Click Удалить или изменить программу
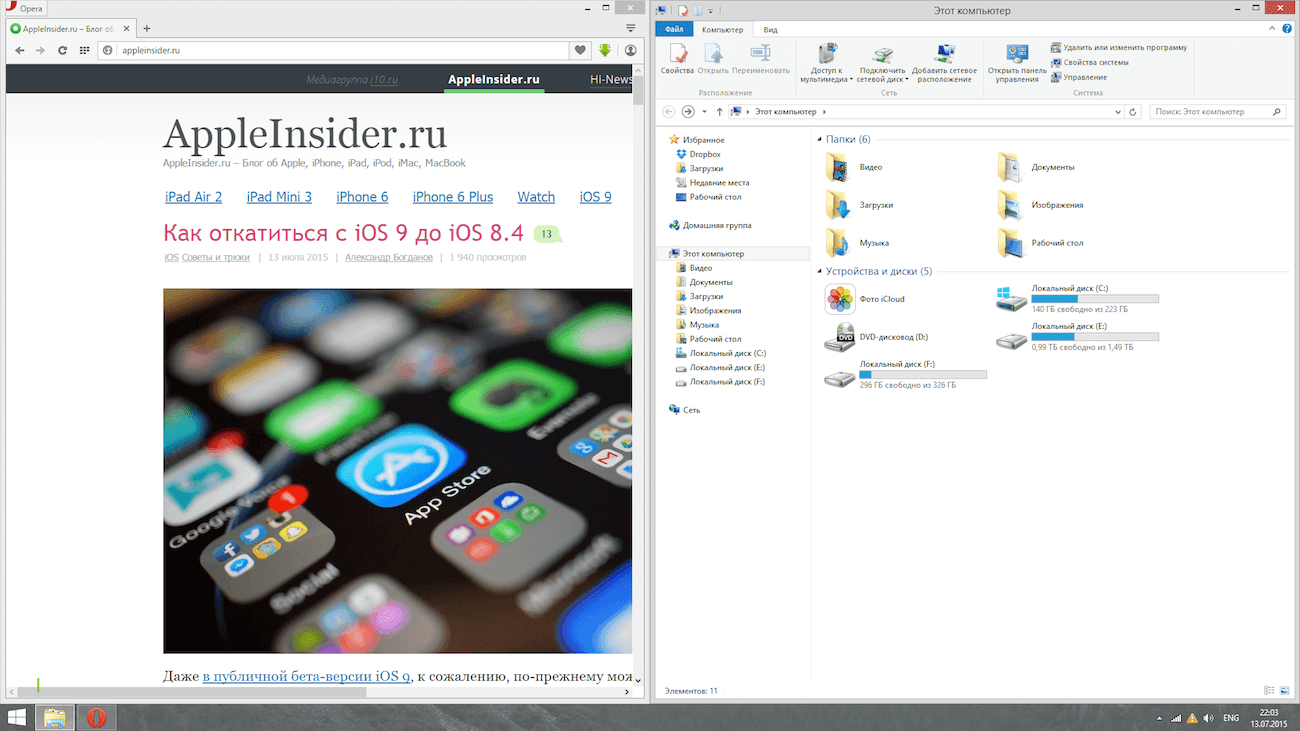Image resolution: width=1300 pixels, height=731 pixels. (1119, 47)
